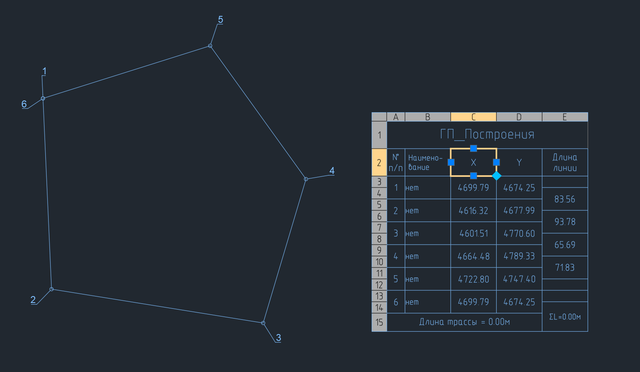Select column header B of the table
The width and height of the screenshot is (640, 372).
427,117
